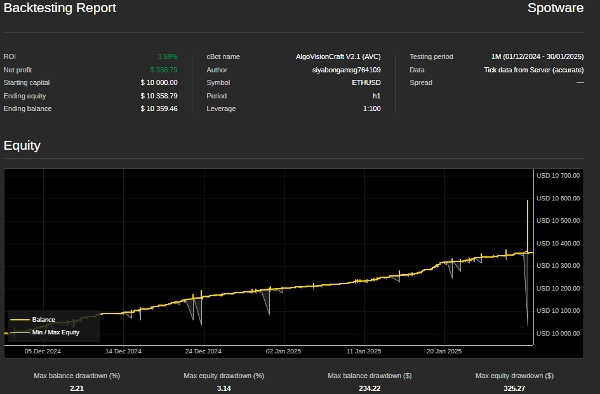Click the 20 Jan 2025 date label

click(444, 351)
